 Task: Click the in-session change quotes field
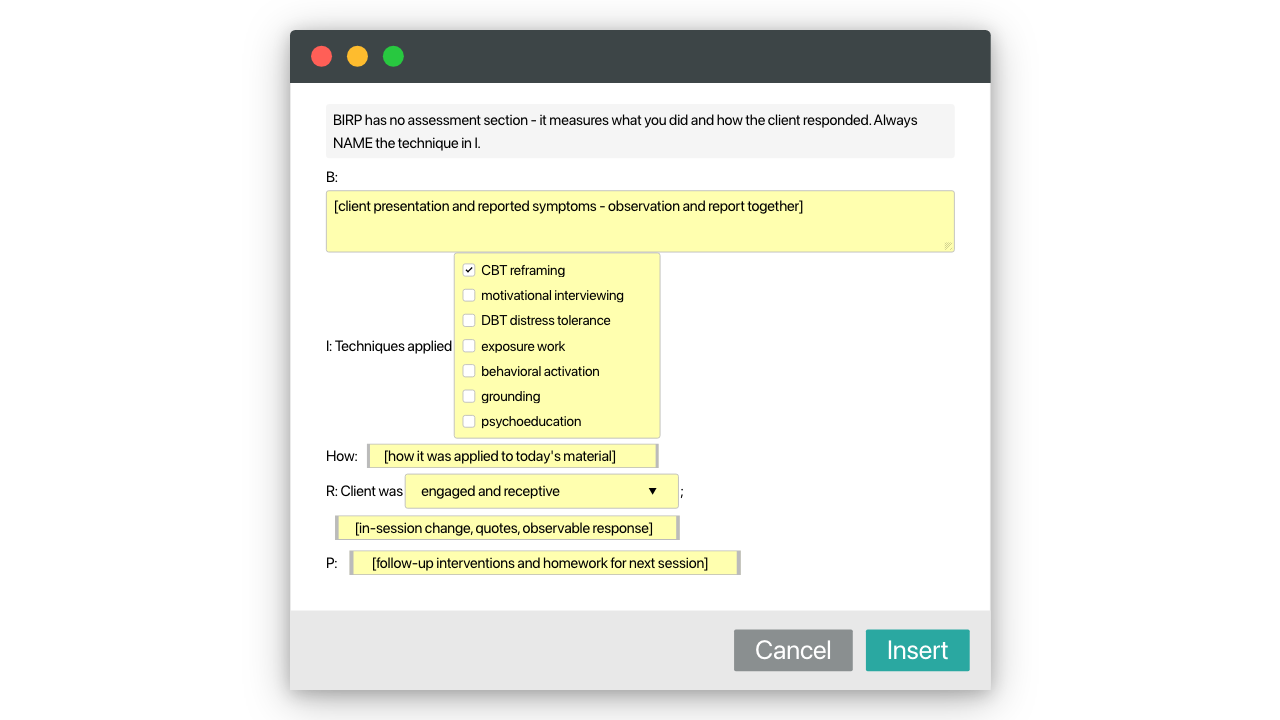[507, 527]
